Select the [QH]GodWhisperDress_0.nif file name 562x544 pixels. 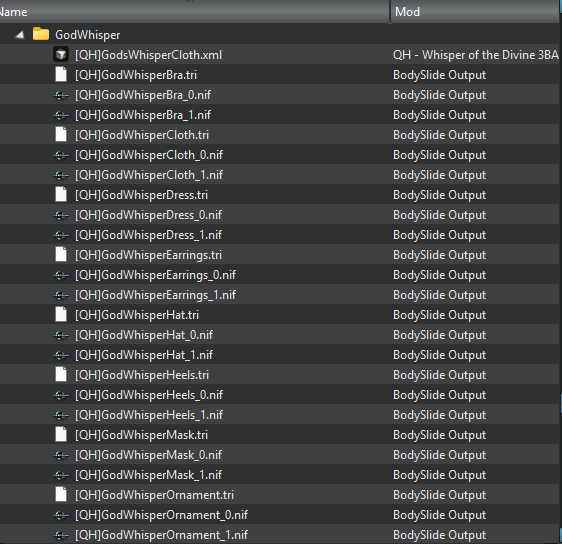(148, 215)
